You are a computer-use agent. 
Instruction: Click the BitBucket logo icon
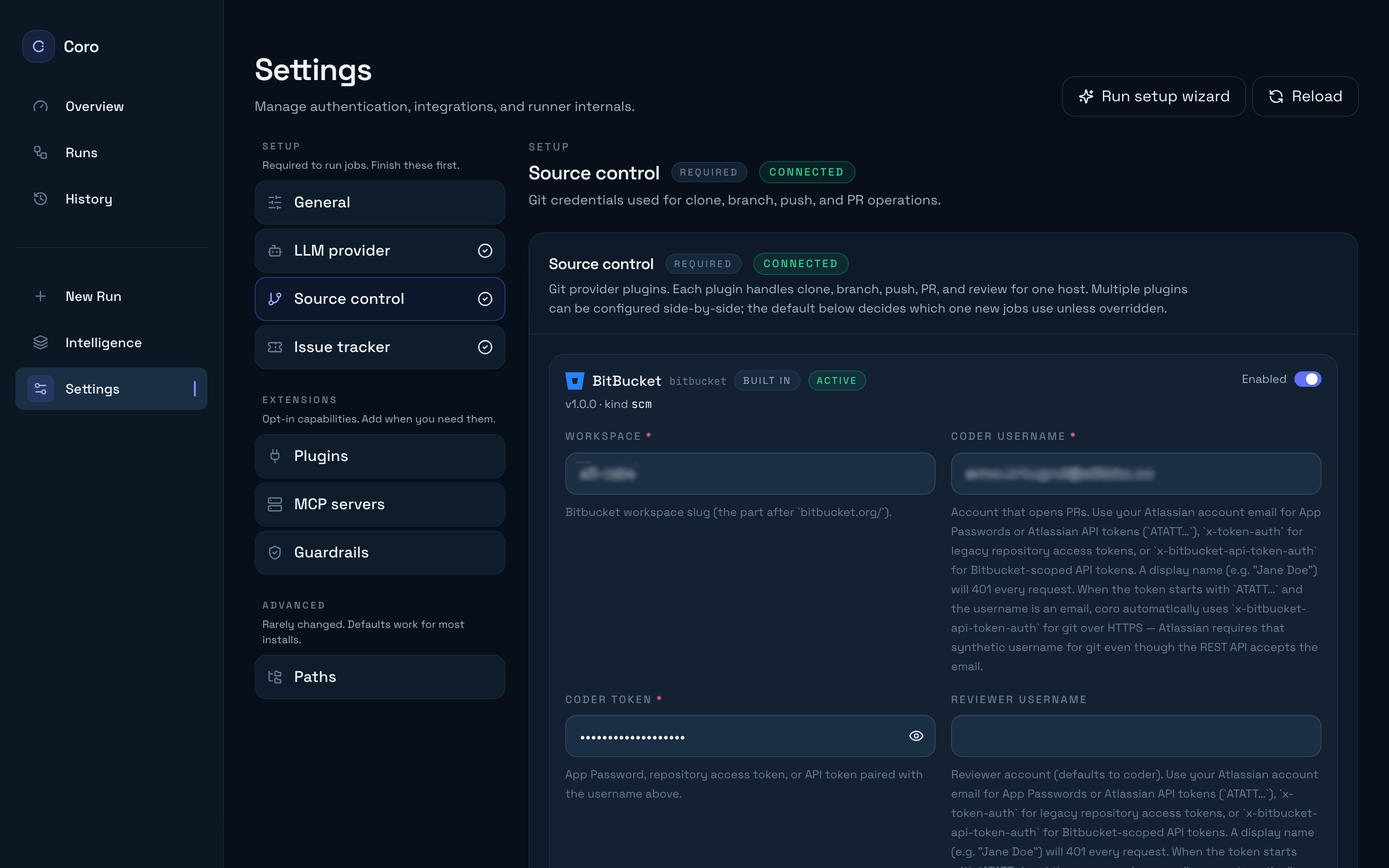[574, 380]
